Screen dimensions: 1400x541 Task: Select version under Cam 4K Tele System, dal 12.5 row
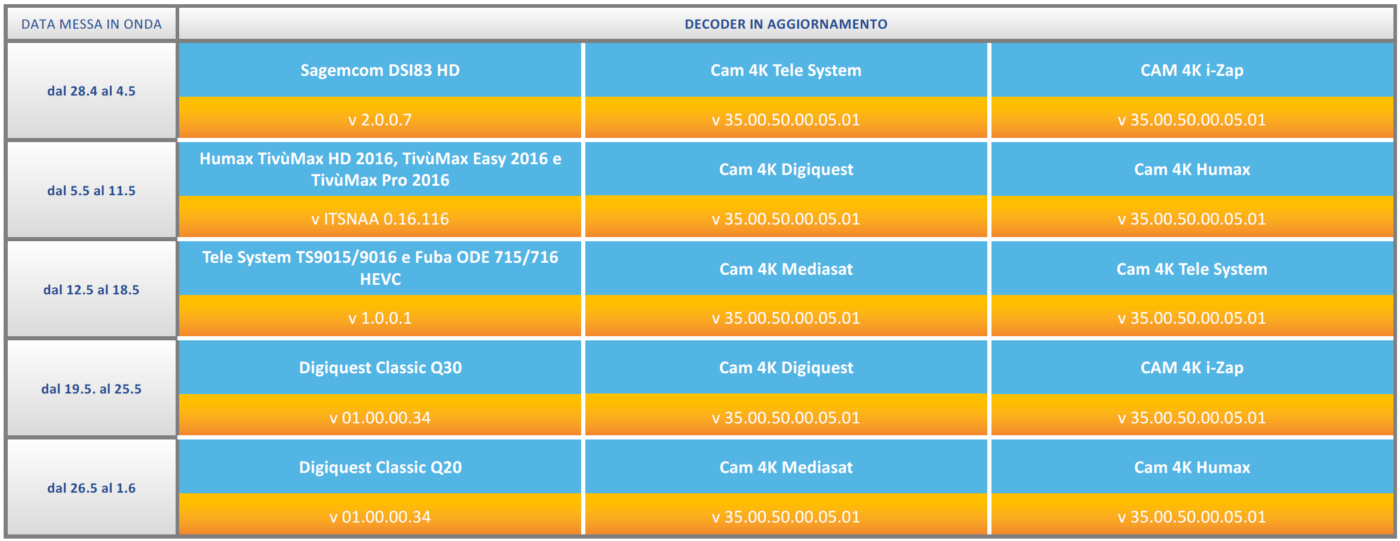coord(1192,316)
